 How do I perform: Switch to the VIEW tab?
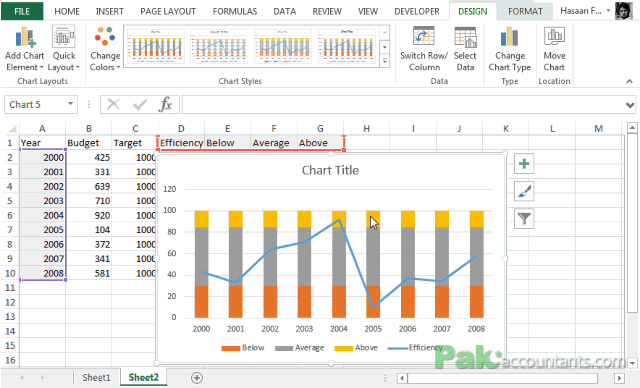coord(368,11)
